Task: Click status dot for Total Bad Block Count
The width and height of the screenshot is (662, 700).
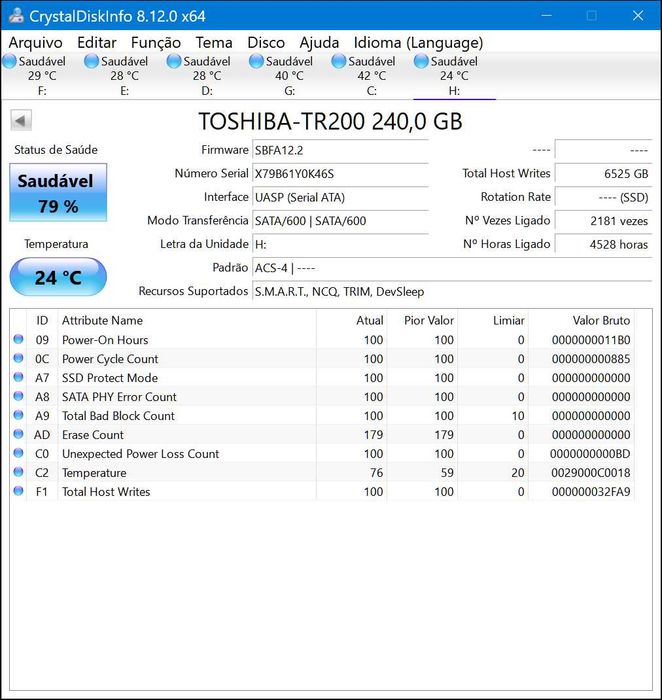Action: click(x=18, y=415)
